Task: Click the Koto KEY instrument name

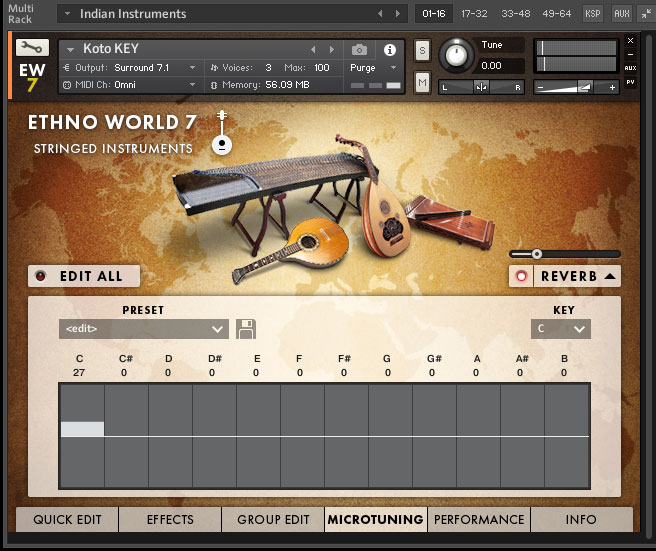Action: point(111,49)
